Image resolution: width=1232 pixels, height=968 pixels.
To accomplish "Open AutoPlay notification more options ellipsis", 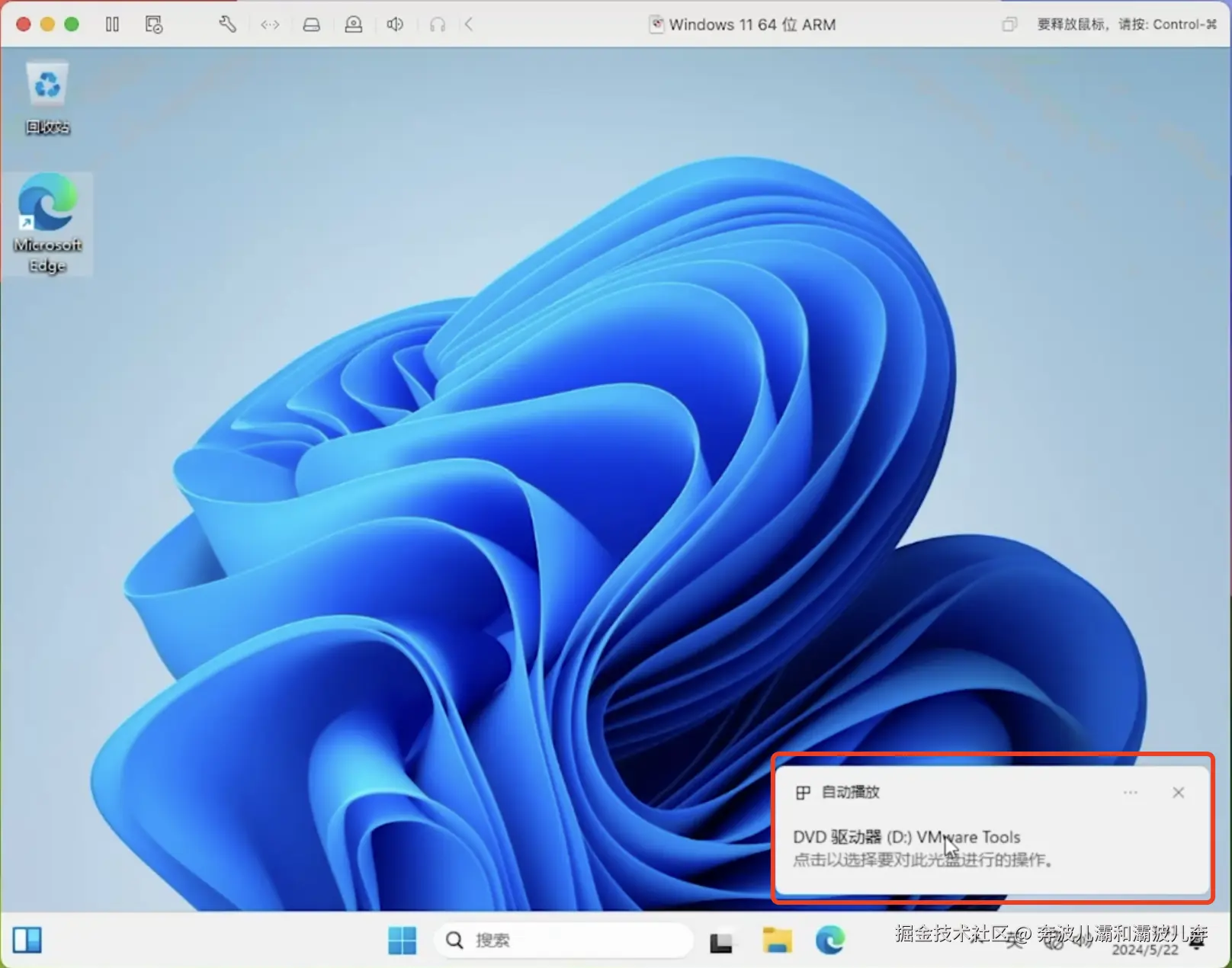I will 1130,793.
